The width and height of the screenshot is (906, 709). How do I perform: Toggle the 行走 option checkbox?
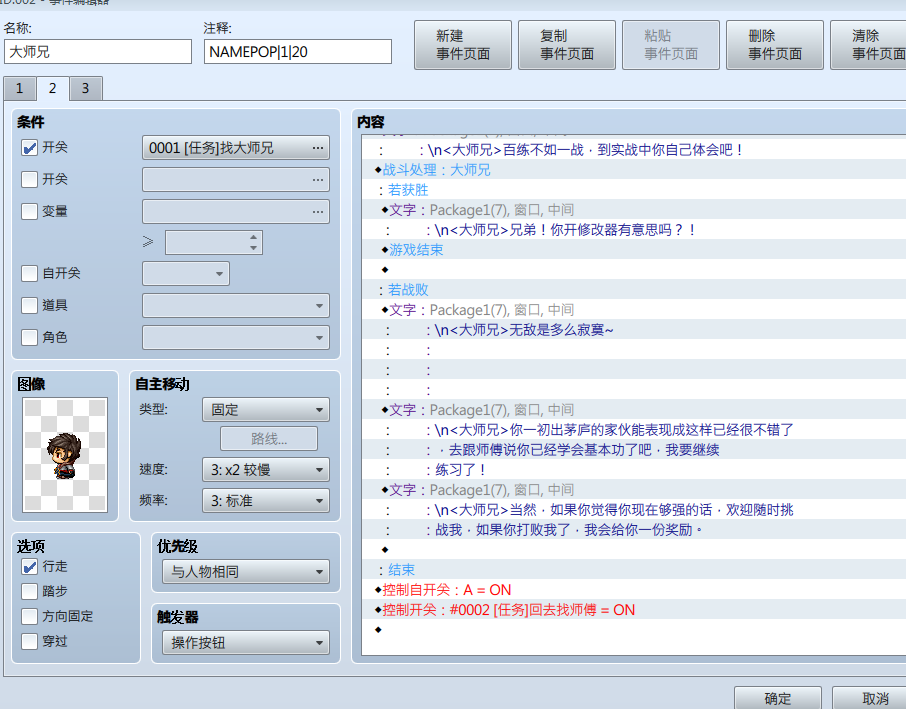[x=29, y=567]
